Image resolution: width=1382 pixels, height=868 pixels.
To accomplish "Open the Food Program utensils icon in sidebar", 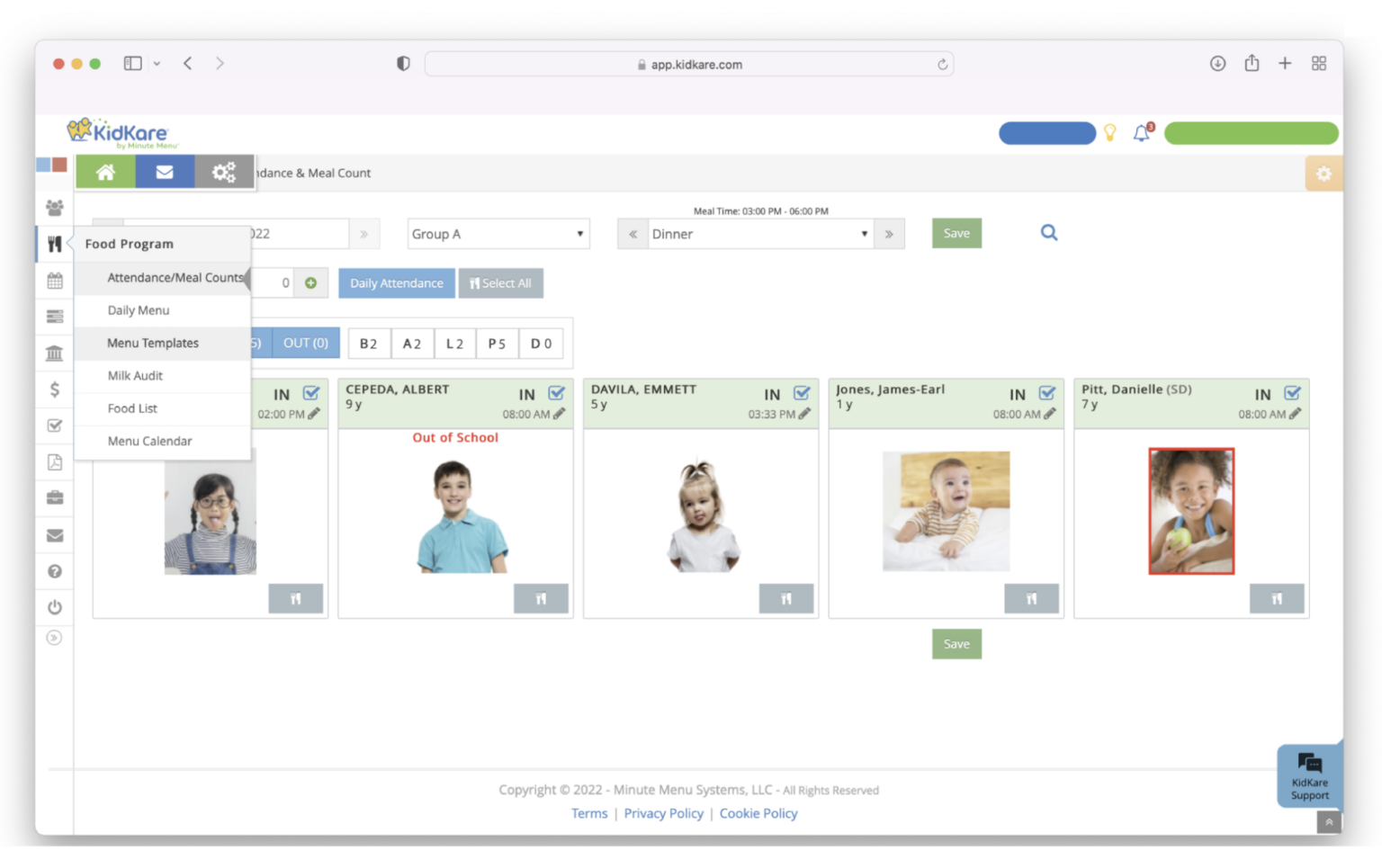I will coord(54,243).
